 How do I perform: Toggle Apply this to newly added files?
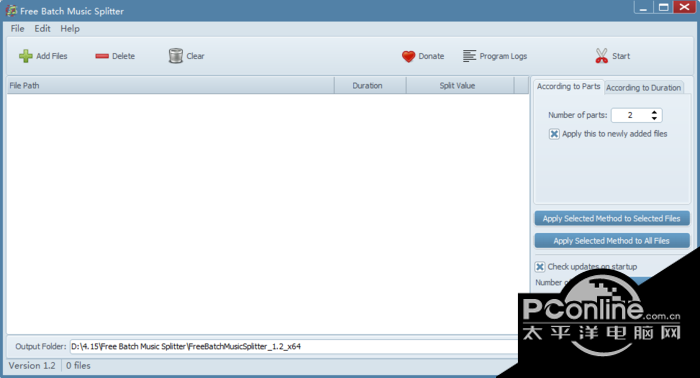click(554, 134)
